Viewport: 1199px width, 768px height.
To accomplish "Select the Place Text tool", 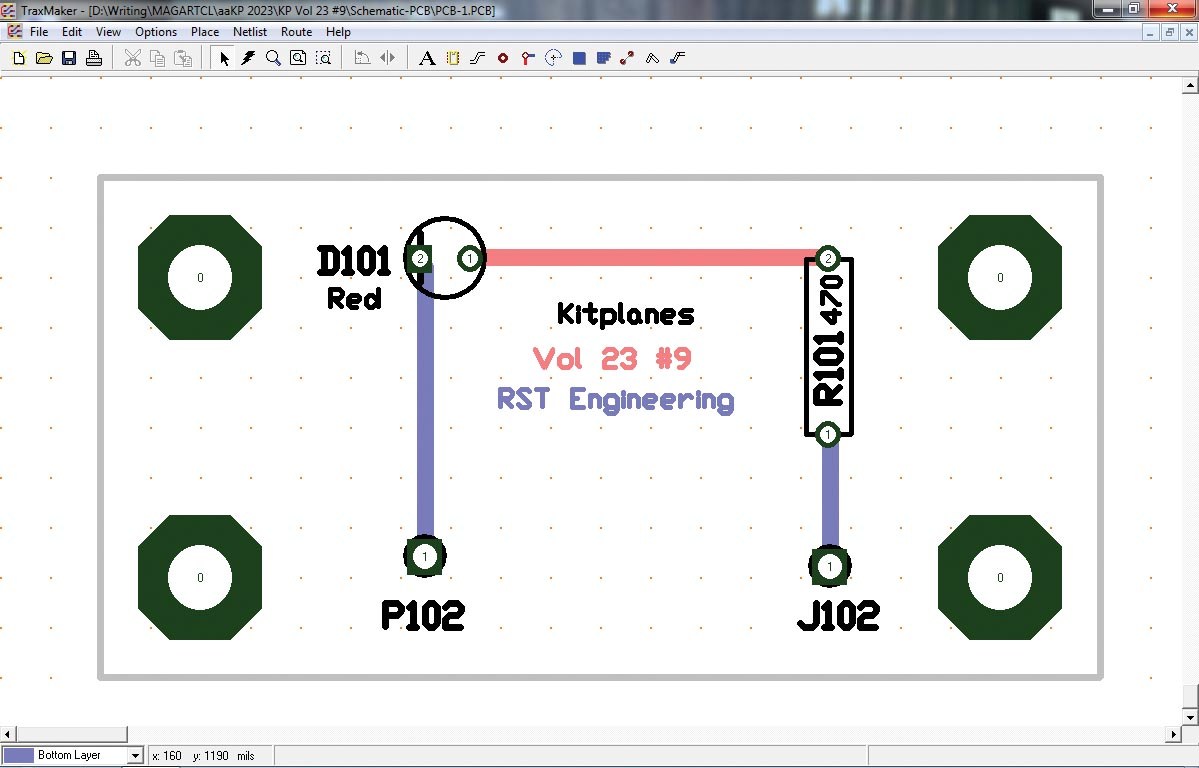I will pyautogui.click(x=427, y=58).
